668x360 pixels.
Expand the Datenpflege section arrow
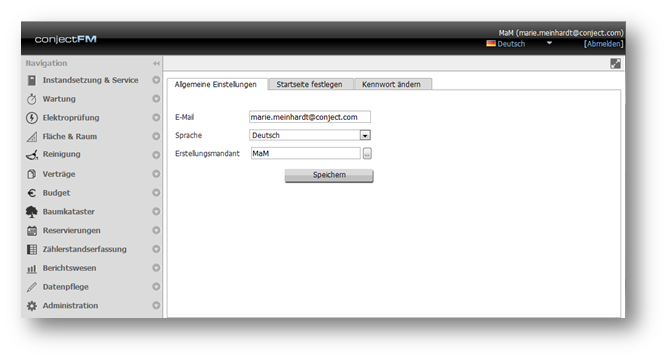[156, 287]
